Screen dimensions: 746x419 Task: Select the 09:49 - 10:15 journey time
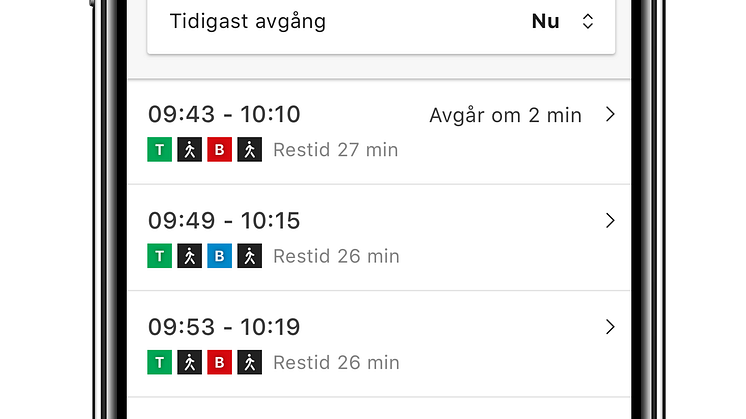224,221
